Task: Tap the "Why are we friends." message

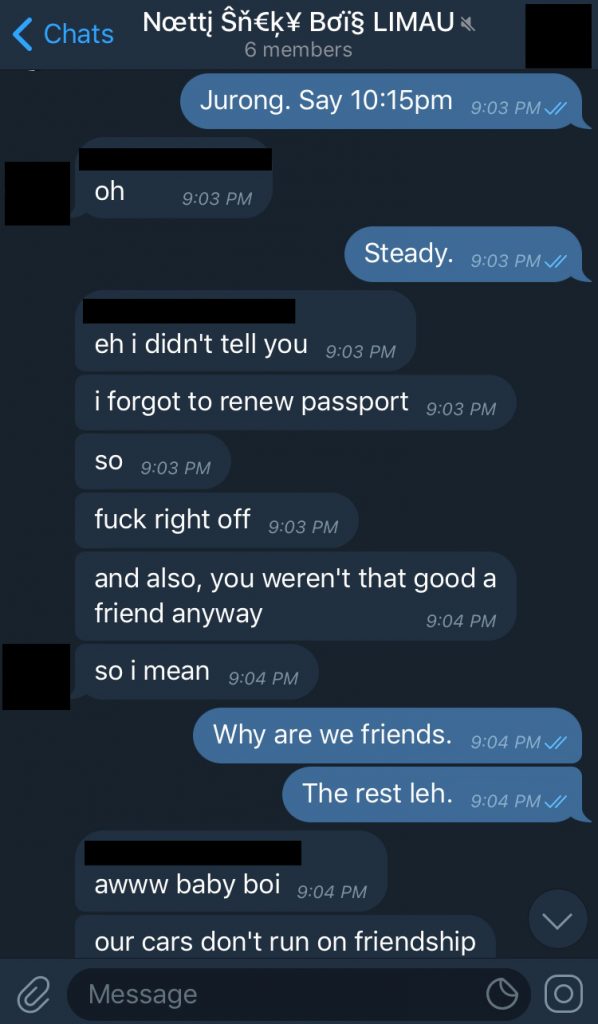Action: (x=388, y=736)
